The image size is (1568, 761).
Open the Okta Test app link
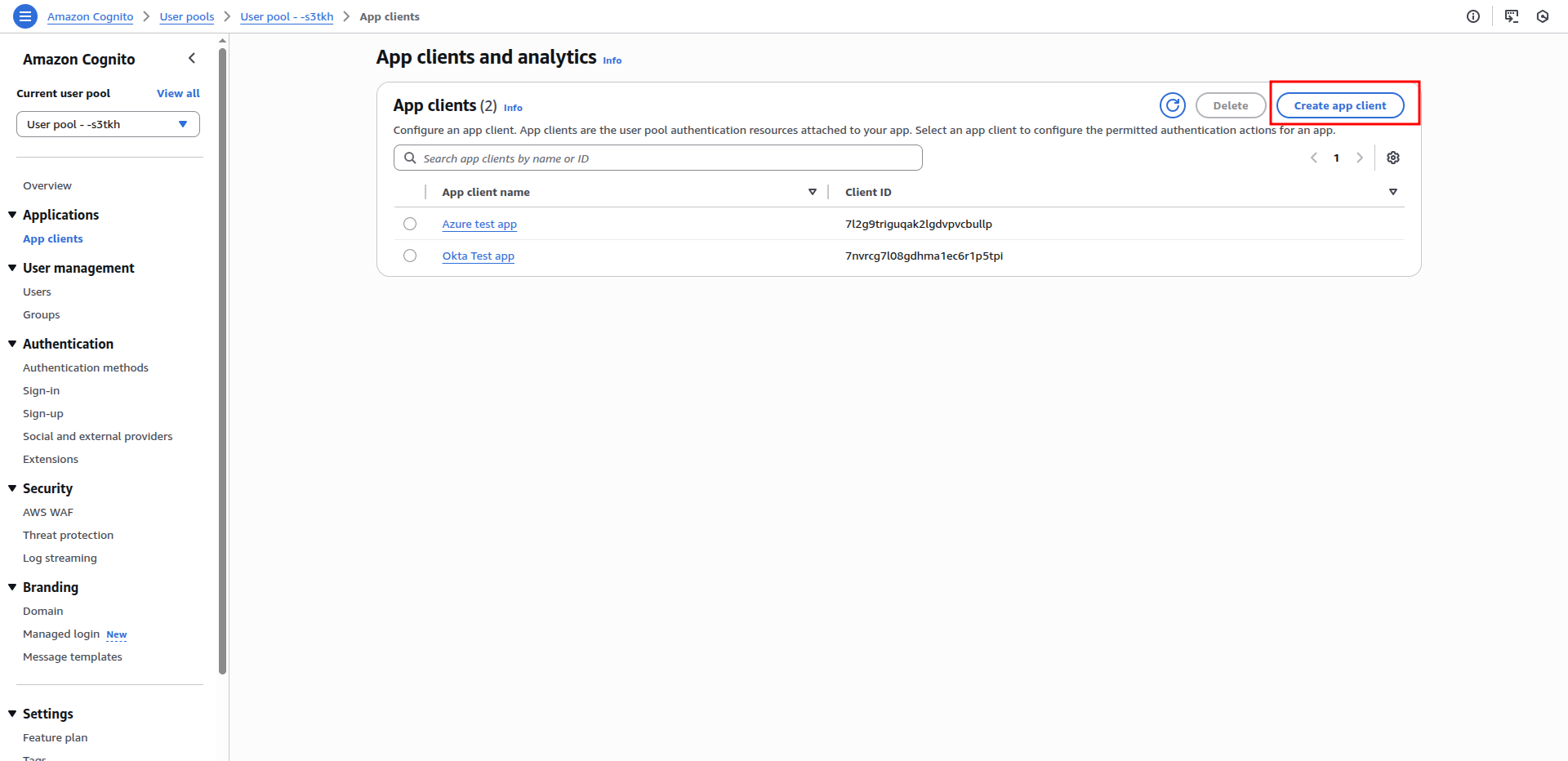click(x=479, y=256)
